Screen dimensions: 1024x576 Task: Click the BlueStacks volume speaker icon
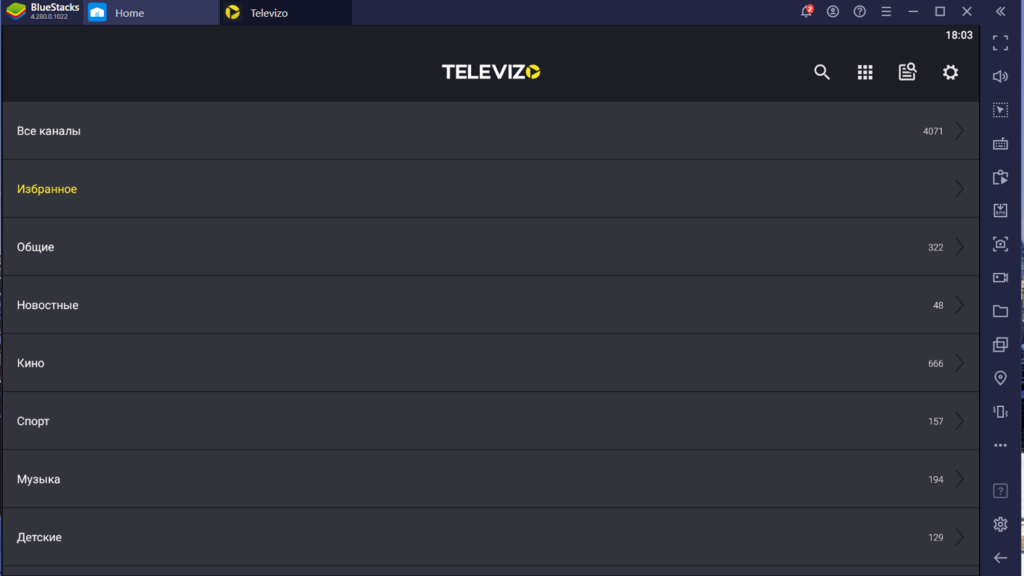click(1000, 76)
